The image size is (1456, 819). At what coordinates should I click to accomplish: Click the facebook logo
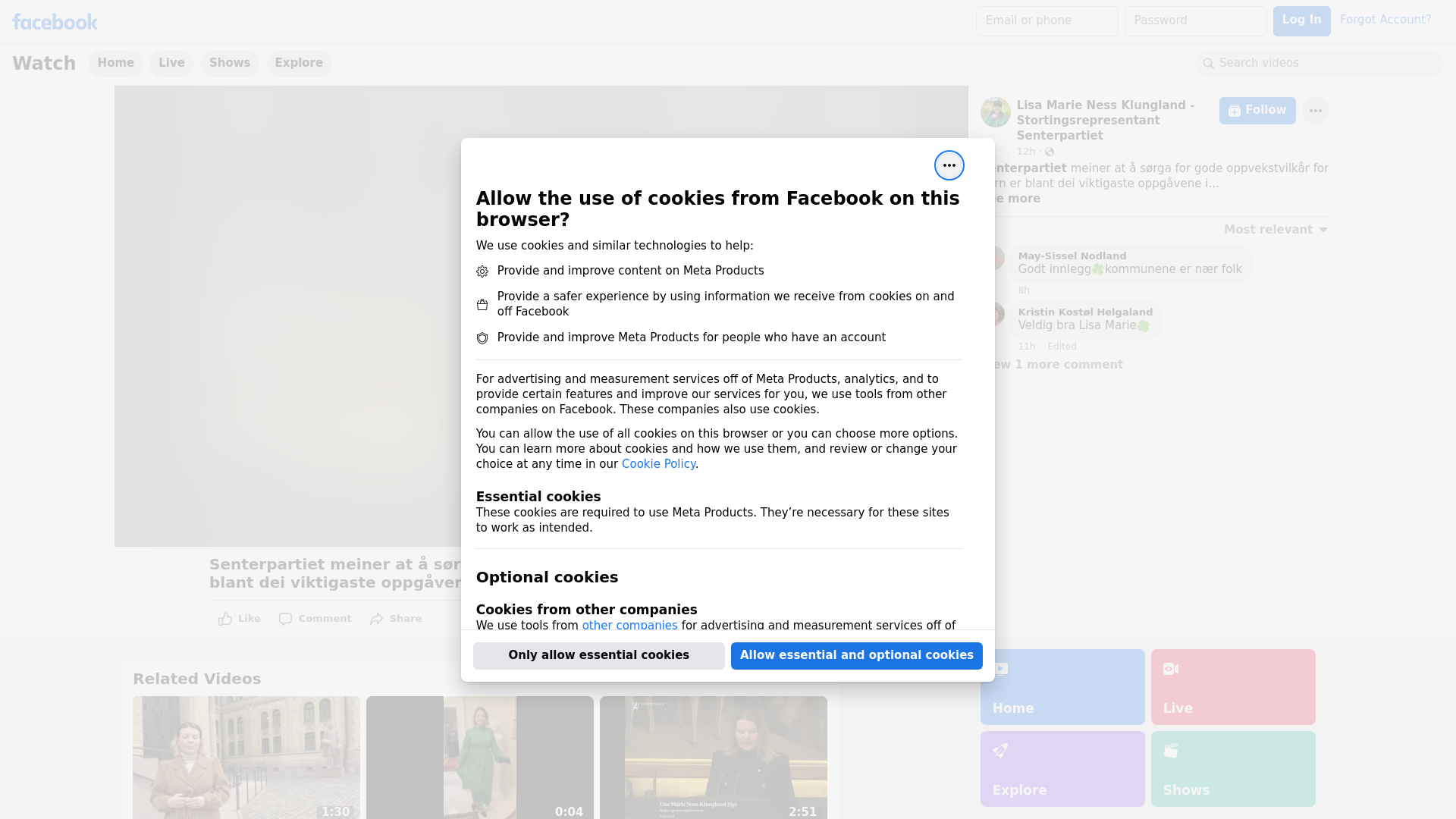tap(55, 22)
